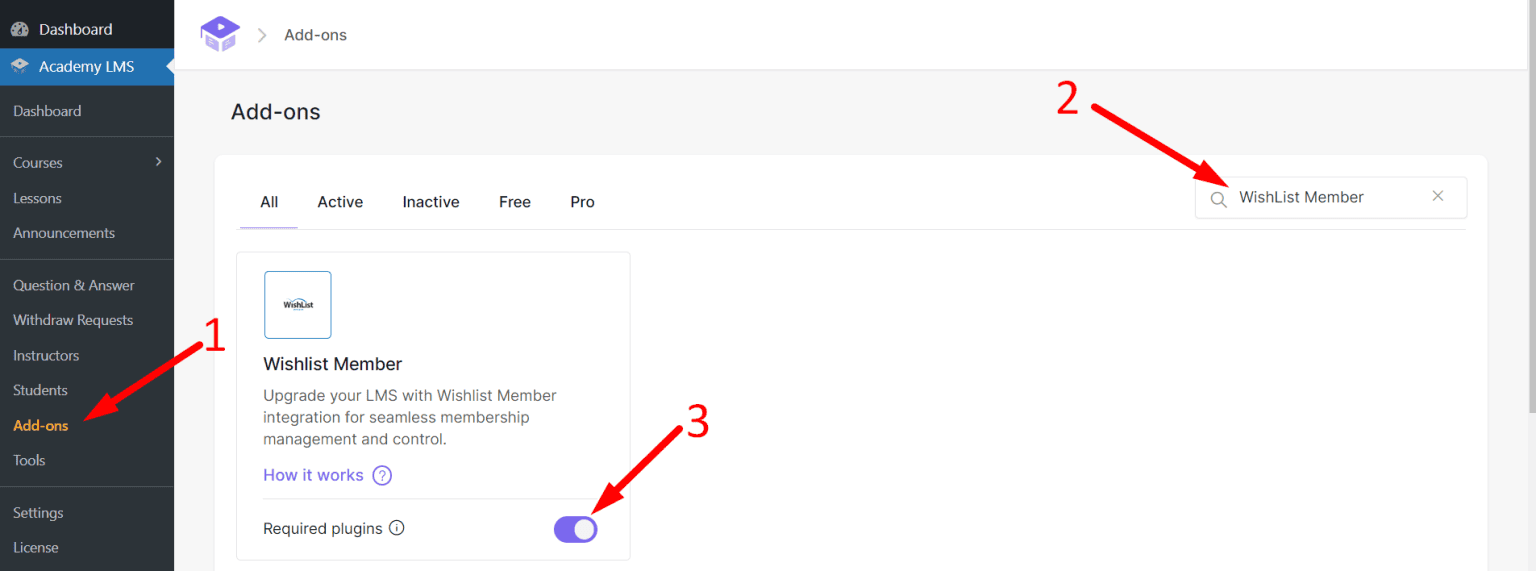
Task: Open Withdraw Requests in the sidebar
Action: click(x=73, y=320)
